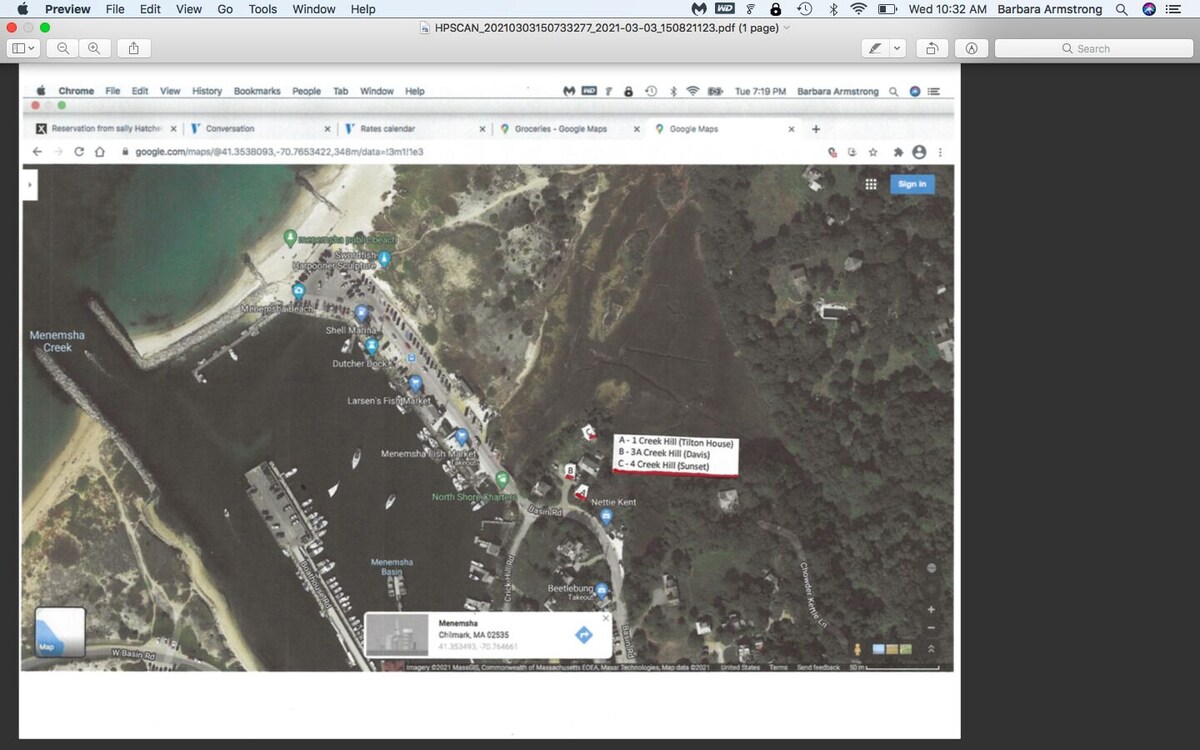Open the sidebar view options menu
1200x750 pixels.
click(23, 48)
